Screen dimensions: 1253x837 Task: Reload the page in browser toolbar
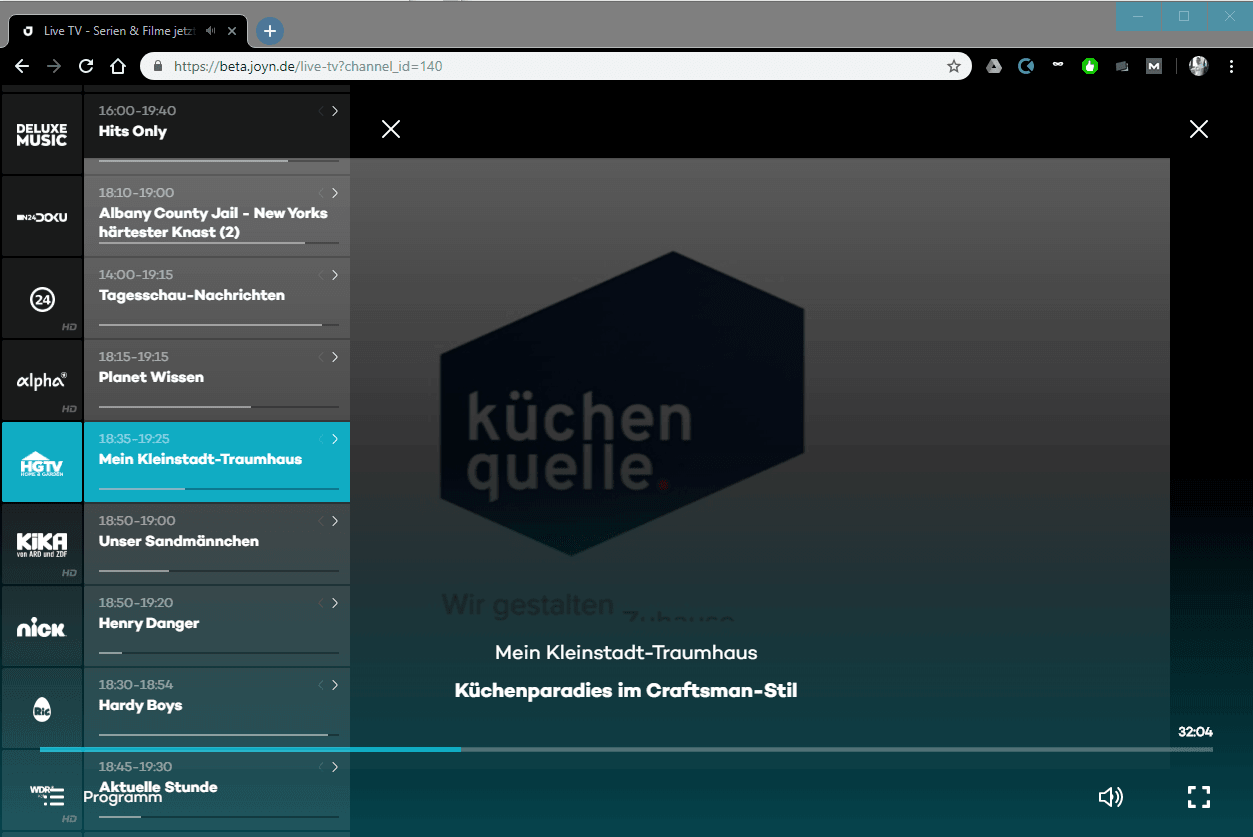[x=86, y=67]
